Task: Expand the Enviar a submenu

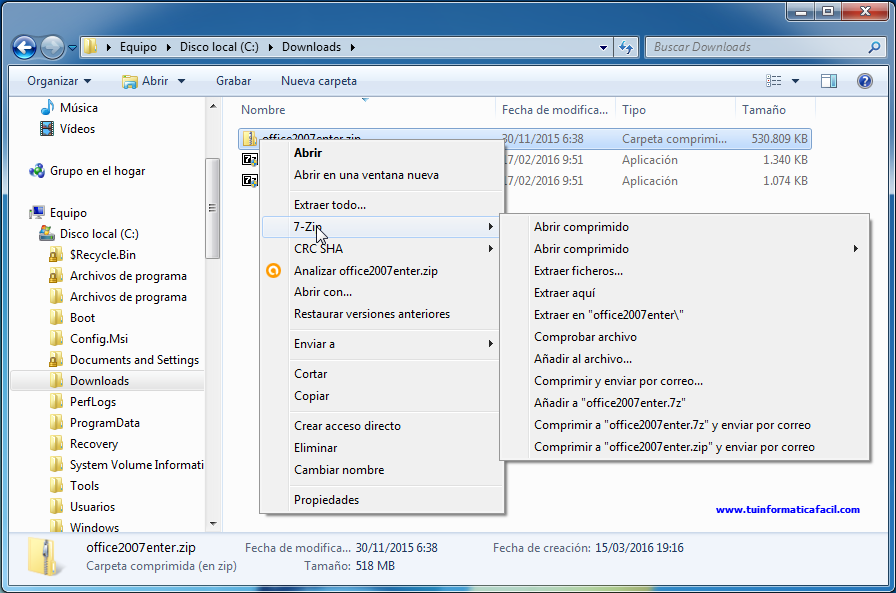Action: point(382,344)
